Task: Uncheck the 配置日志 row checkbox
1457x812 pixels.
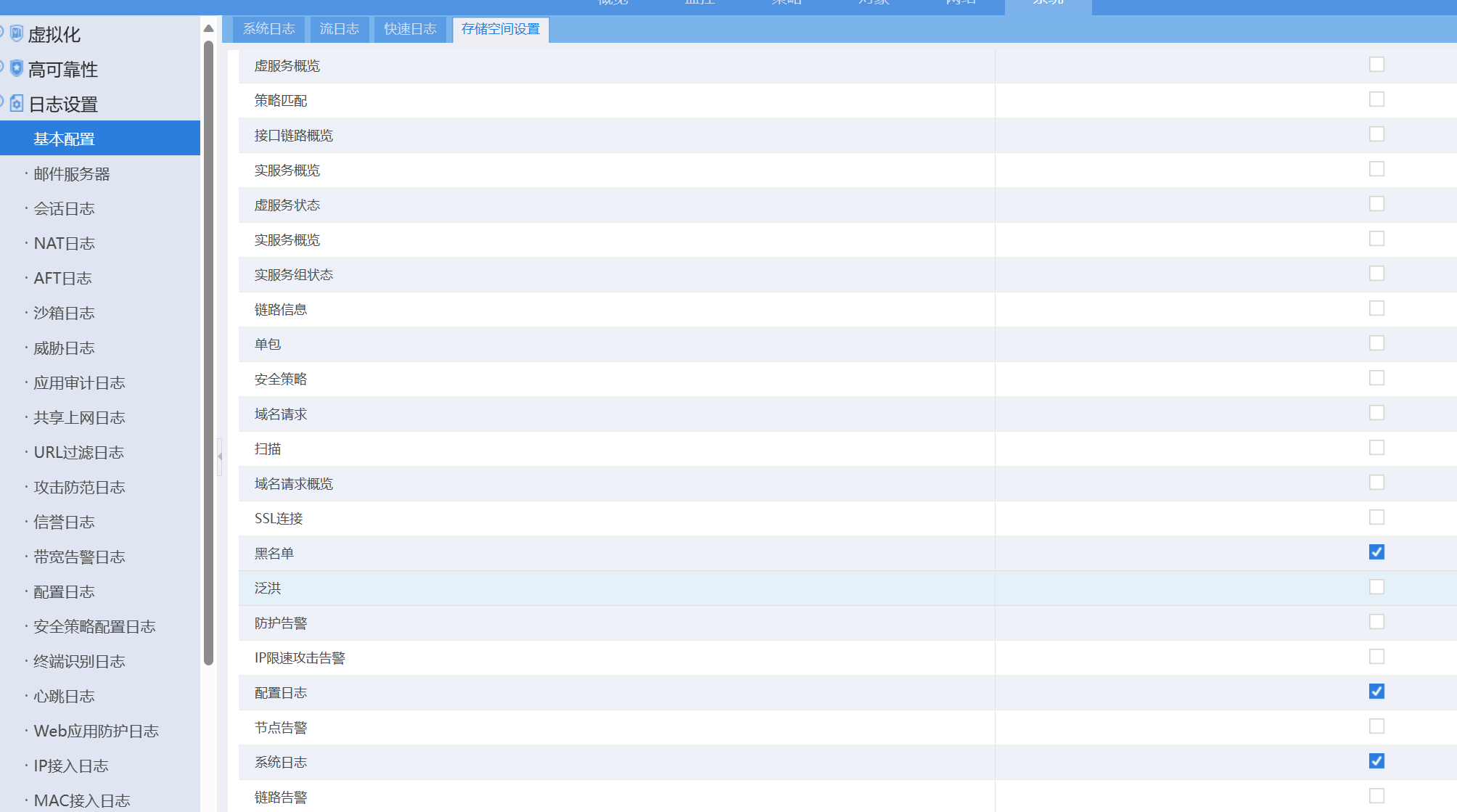Action: (1376, 692)
